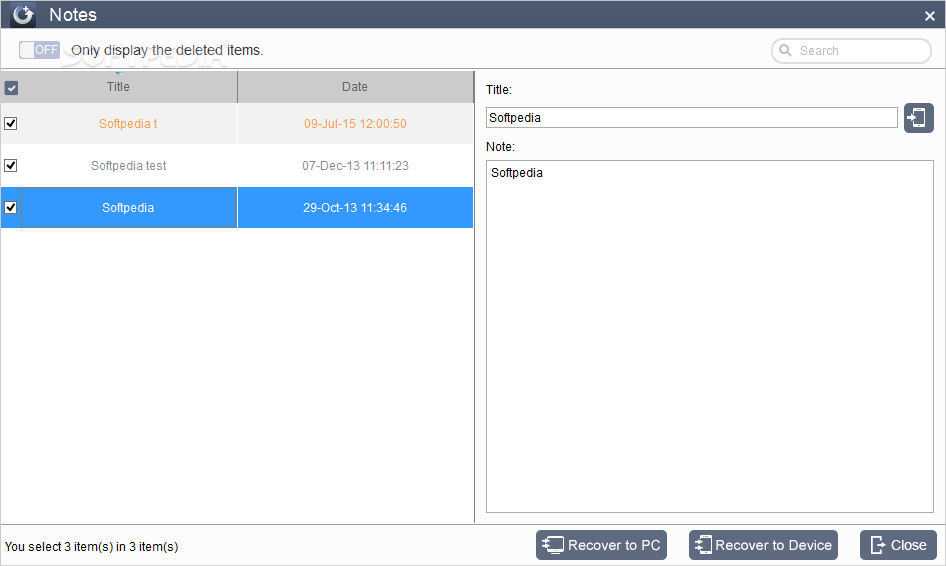Viewport: 946px width, 566px height.
Task: Click the Recover to Device button
Action: [x=763, y=545]
